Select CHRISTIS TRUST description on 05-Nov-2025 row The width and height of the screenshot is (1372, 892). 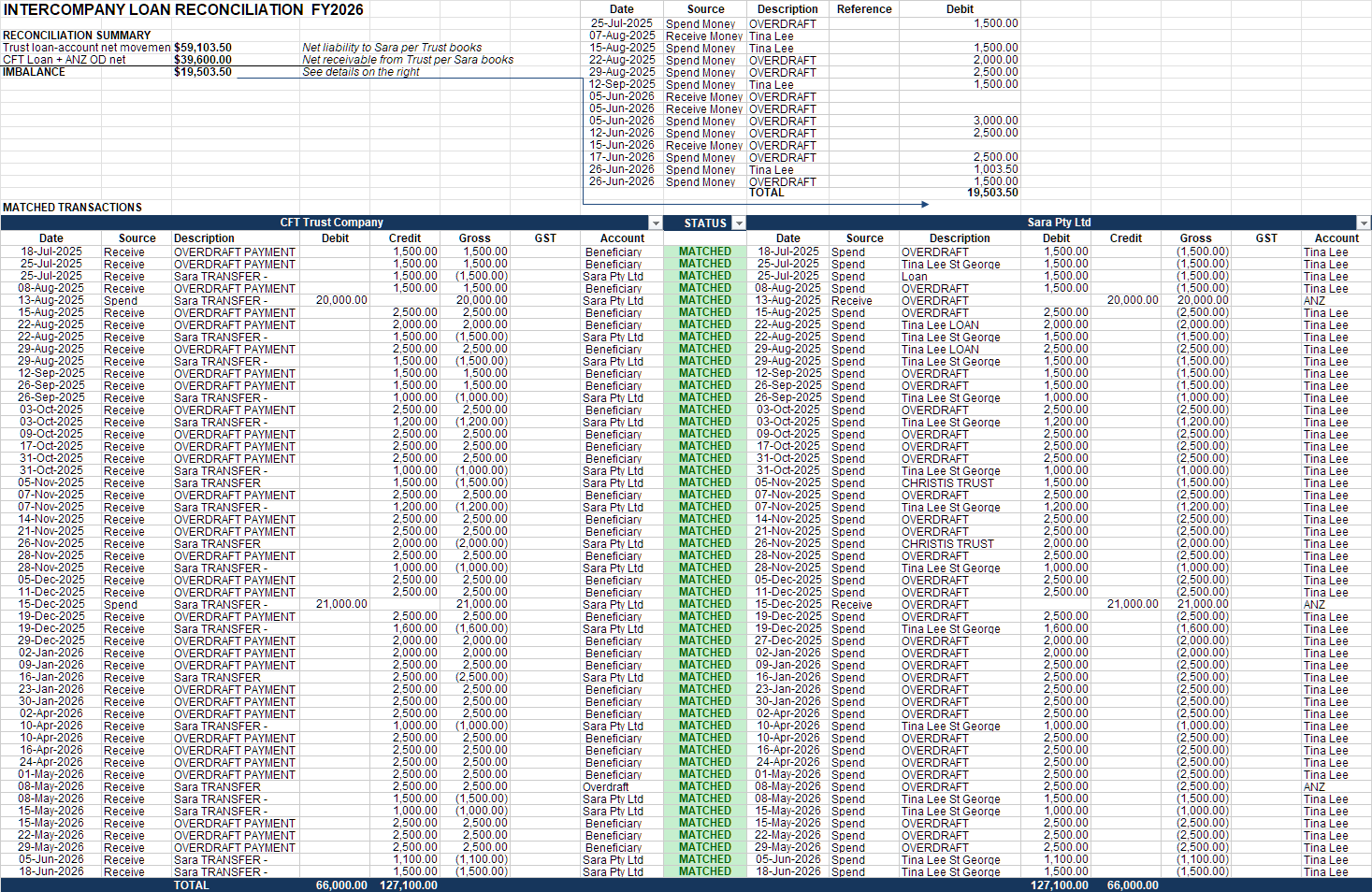(947, 482)
